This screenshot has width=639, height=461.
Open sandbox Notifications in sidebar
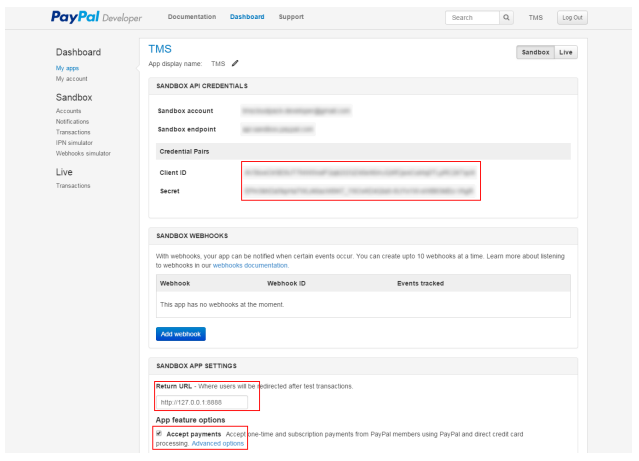[74, 121]
